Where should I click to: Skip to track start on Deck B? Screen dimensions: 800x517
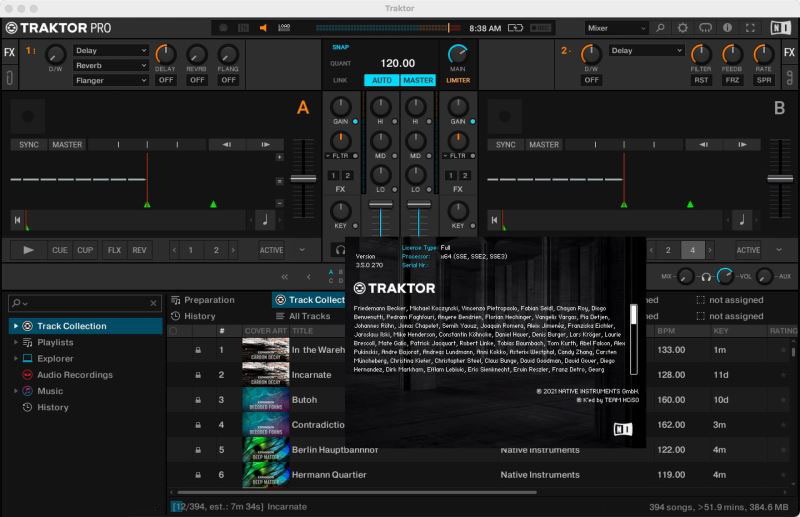(x=494, y=220)
